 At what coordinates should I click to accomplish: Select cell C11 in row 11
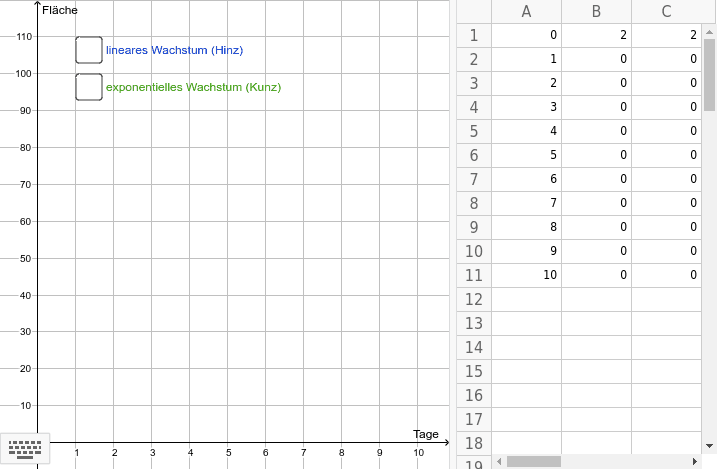tap(666, 275)
